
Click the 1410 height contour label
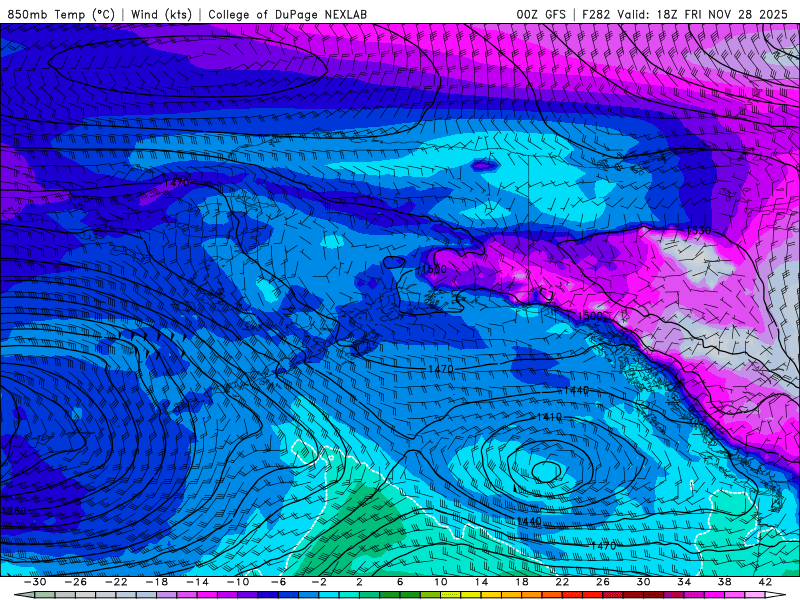[x=549, y=417]
